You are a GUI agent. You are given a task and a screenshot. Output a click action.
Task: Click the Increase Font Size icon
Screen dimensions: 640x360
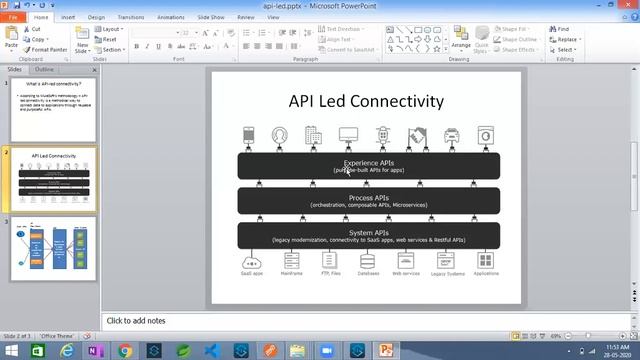pyautogui.click(x=205, y=33)
